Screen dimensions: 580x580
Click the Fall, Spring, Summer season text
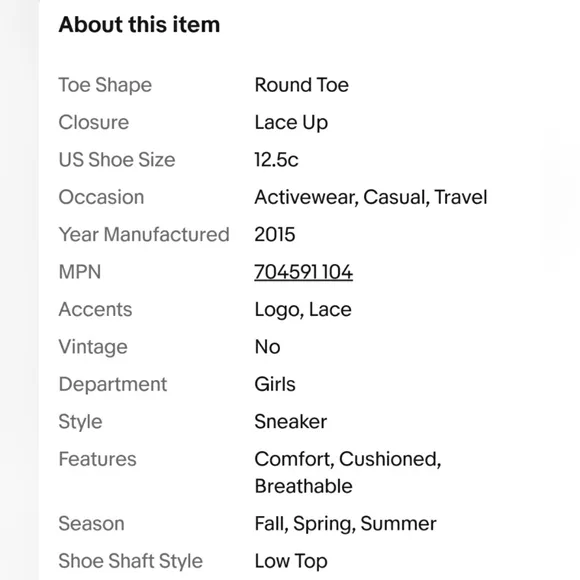(345, 524)
